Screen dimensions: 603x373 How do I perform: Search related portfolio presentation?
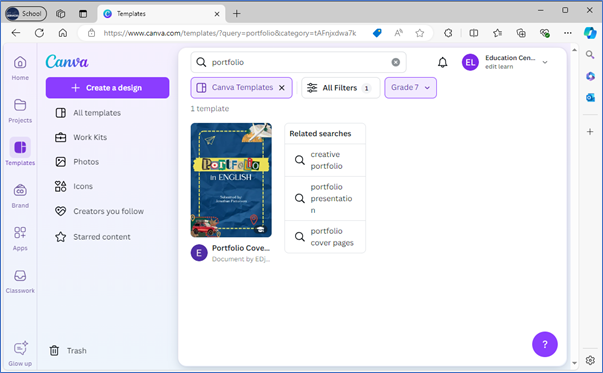coord(325,198)
